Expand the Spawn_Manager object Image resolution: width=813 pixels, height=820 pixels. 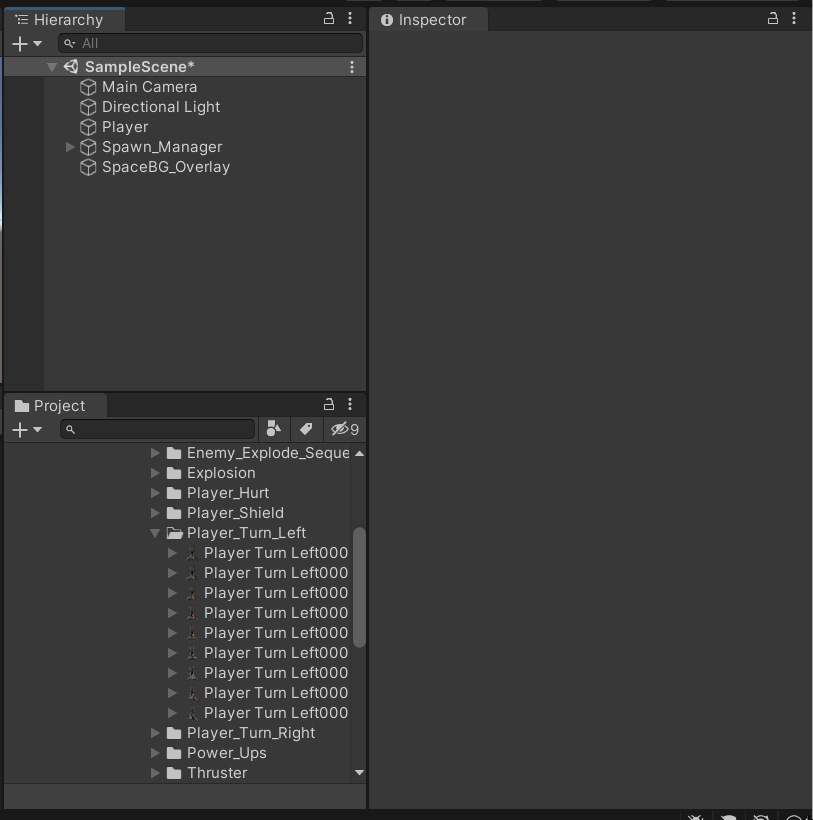(x=70, y=147)
